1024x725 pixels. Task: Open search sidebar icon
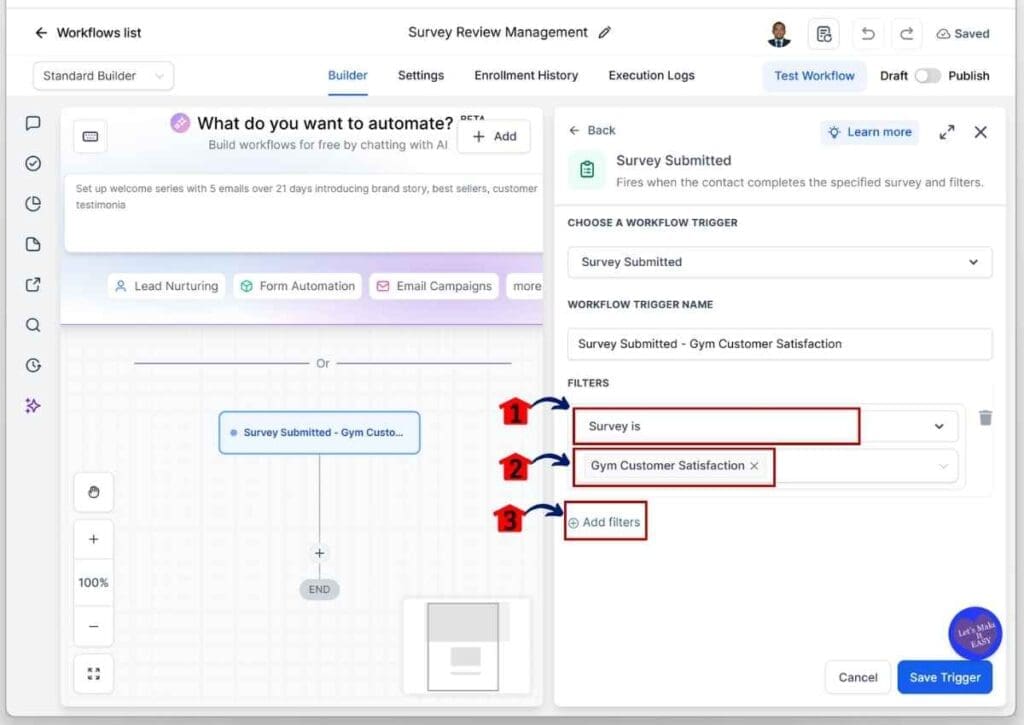[x=33, y=325]
